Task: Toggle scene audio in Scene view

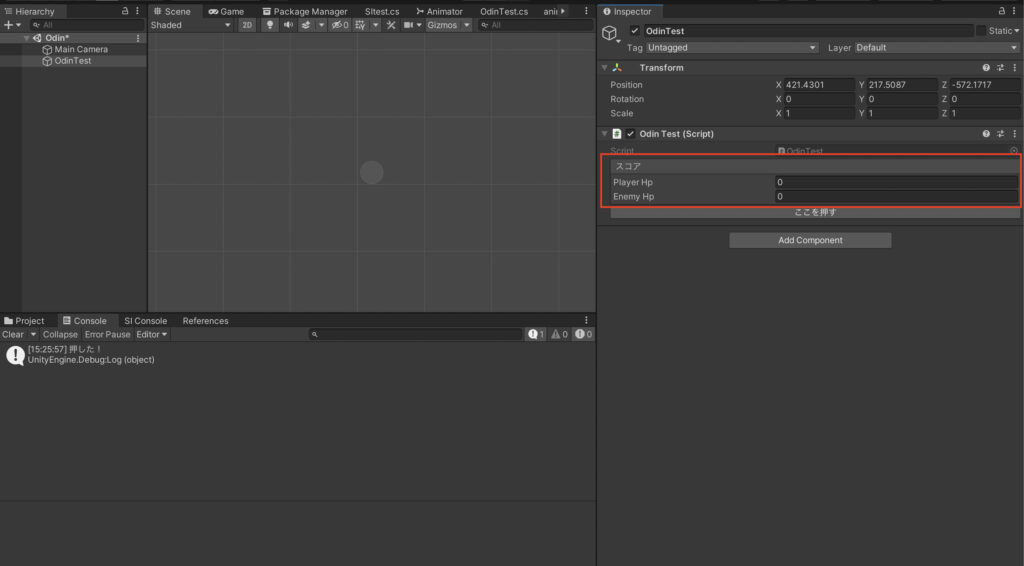Action: (x=288, y=25)
